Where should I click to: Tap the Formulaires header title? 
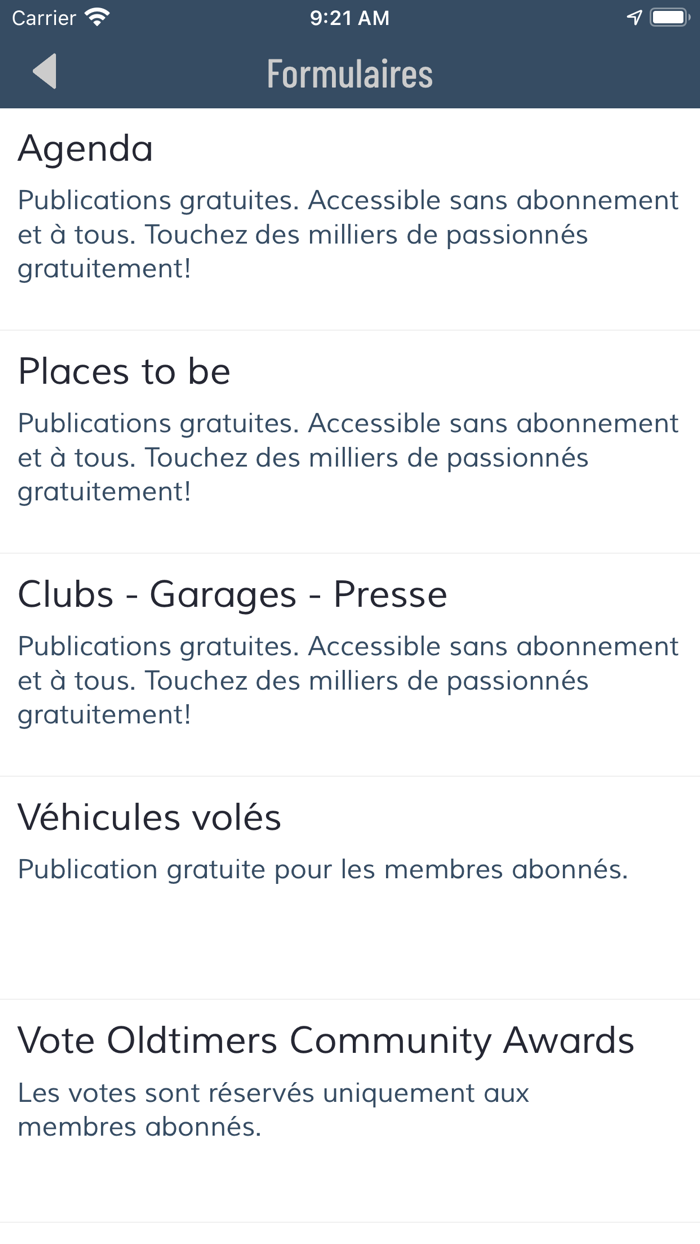click(349, 73)
